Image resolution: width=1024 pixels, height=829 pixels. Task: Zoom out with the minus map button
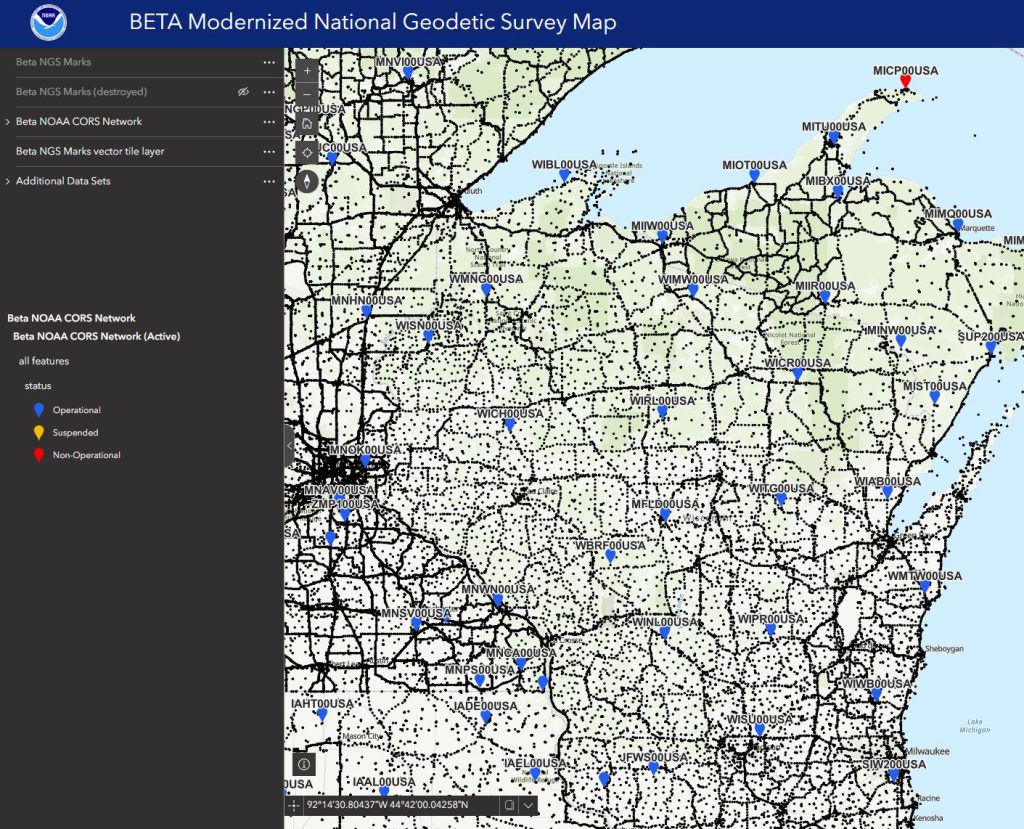click(x=307, y=95)
